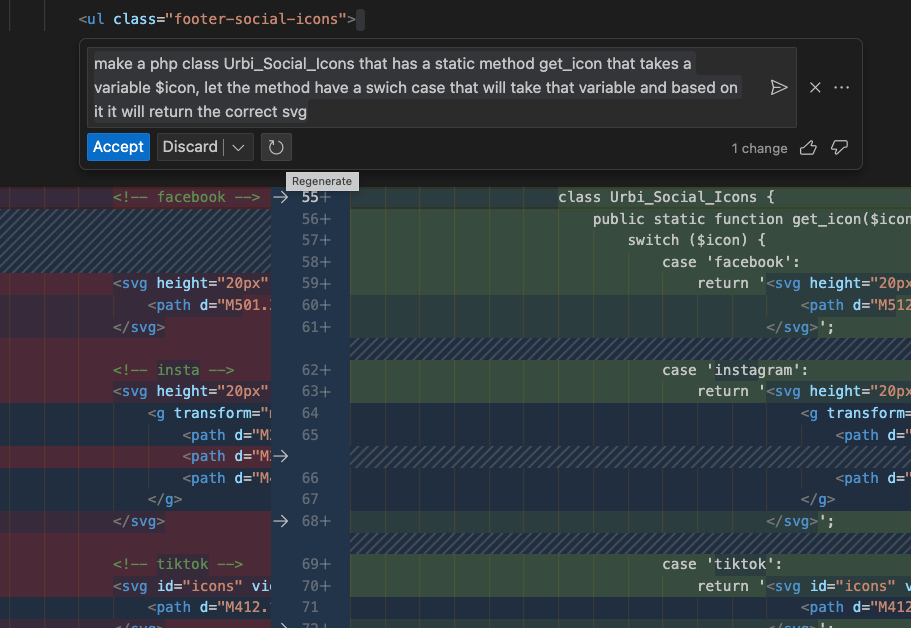Discard the proposed changes
This screenshot has width=911, height=628.
pyautogui.click(x=190, y=147)
